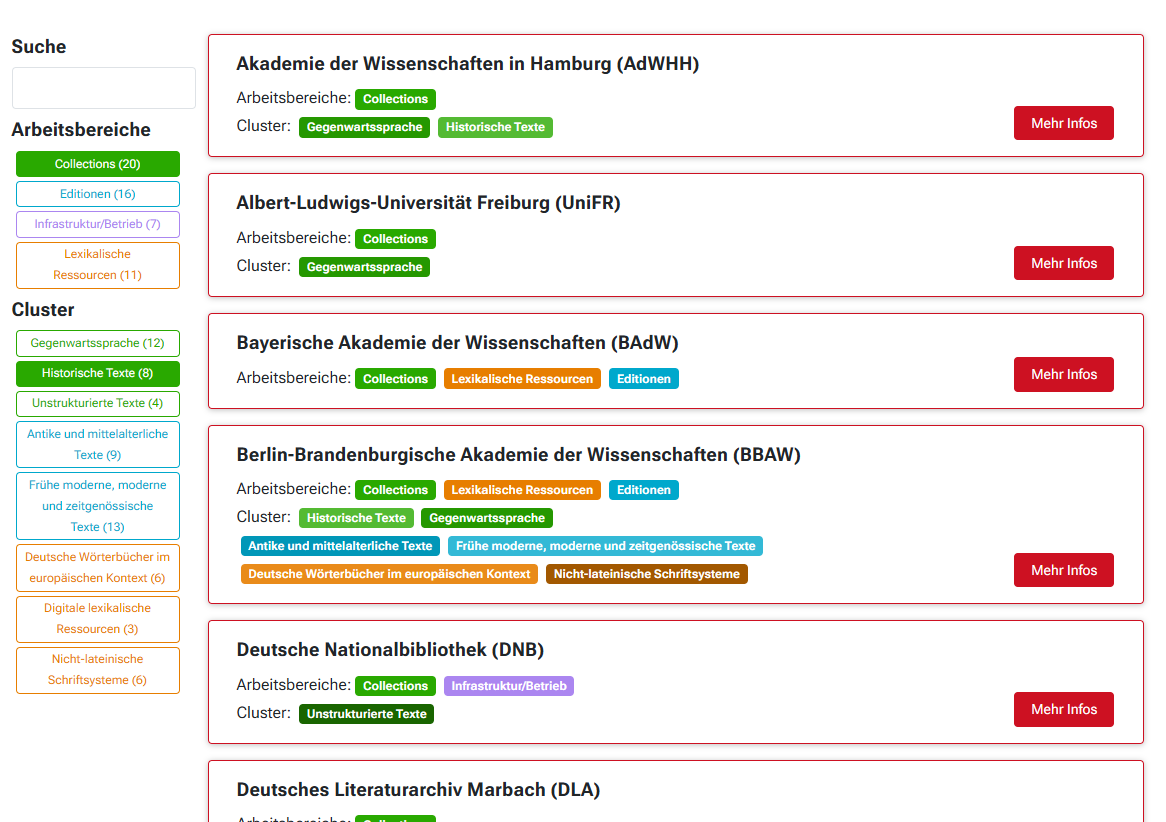The width and height of the screenshot is (1166, 822).
Task: Enable the Lexikalische Ressourcen (11) filter
Action: coord(97,264)
